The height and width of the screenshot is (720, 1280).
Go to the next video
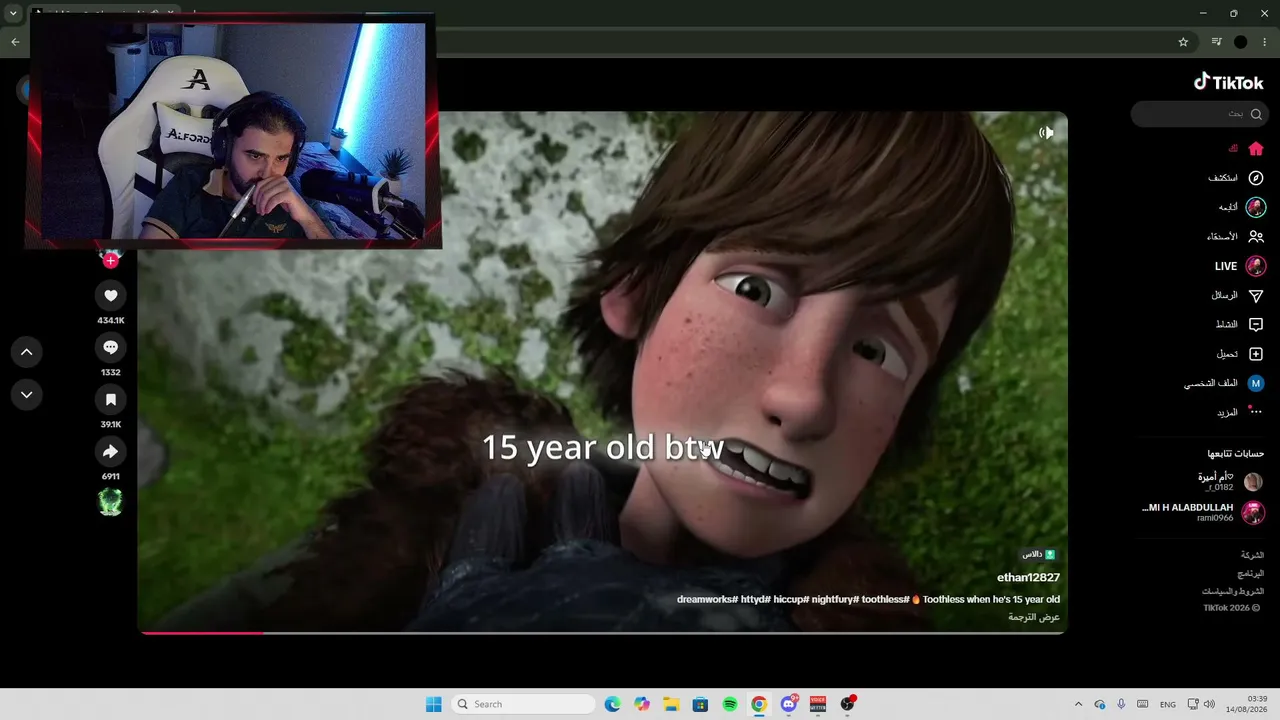point(27,395)
